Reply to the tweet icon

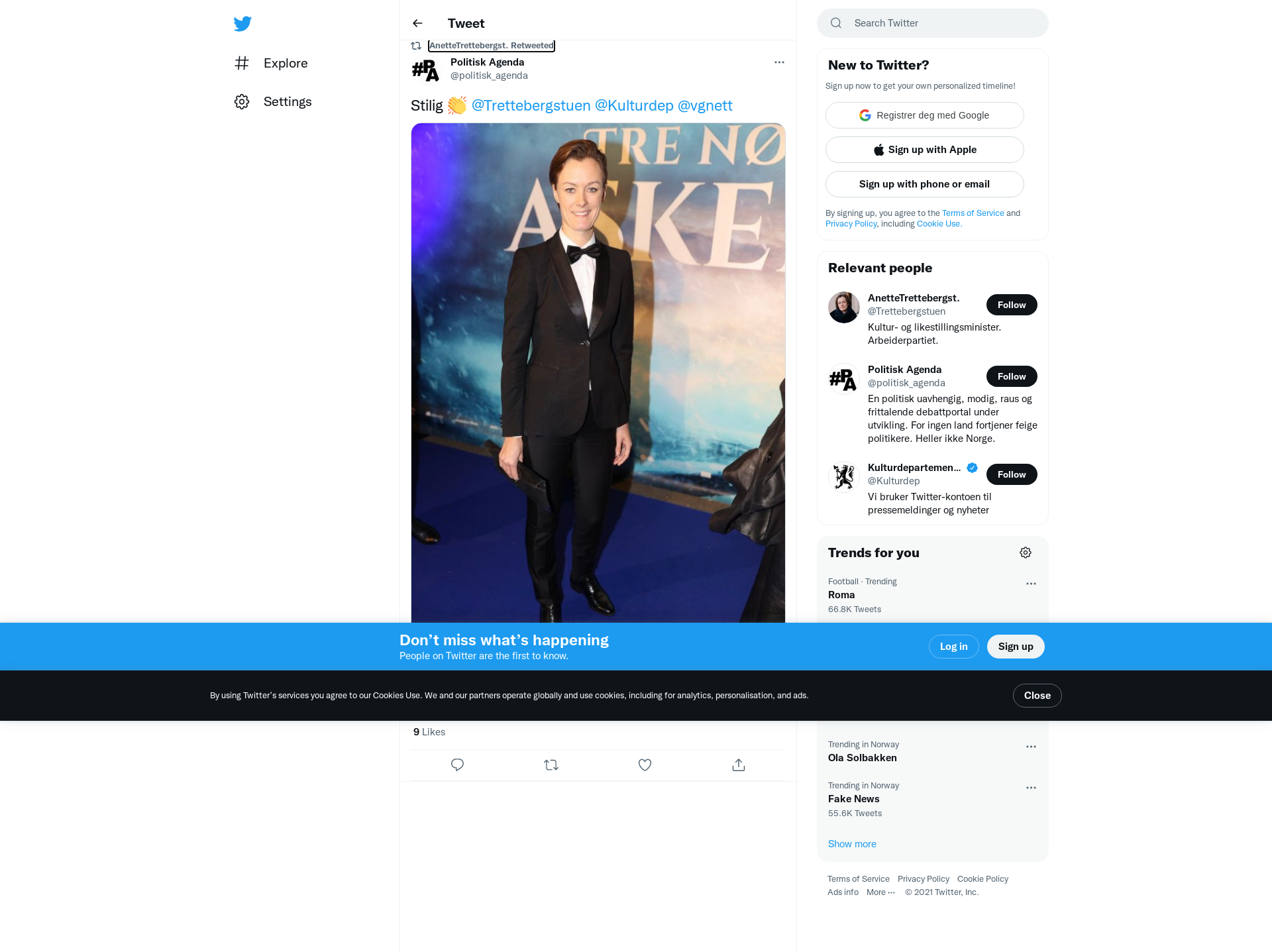coord(457,765)
